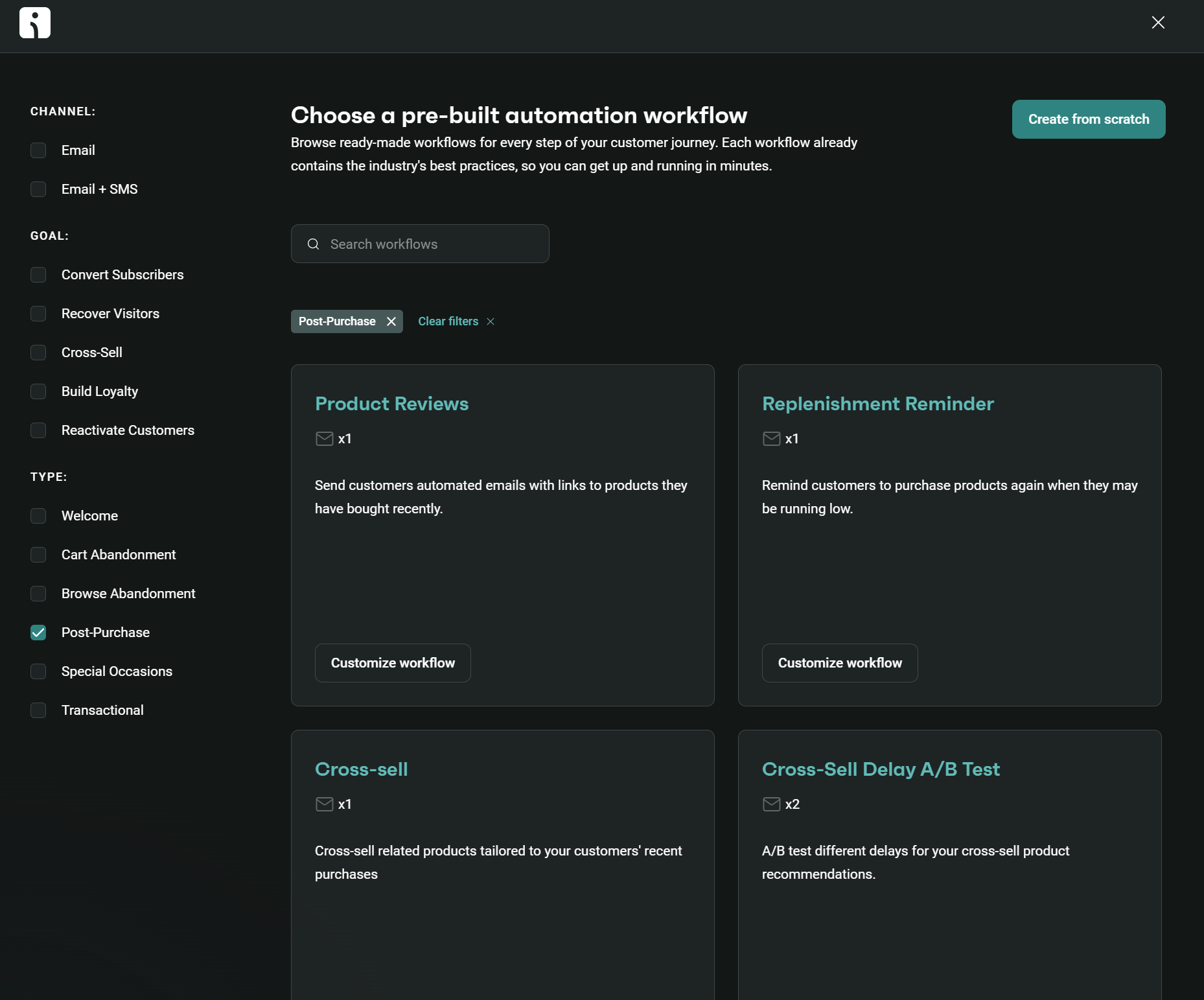Click the X next to Clear filters
This screenshot has height=1000, width=1204.
click(491, 321)
